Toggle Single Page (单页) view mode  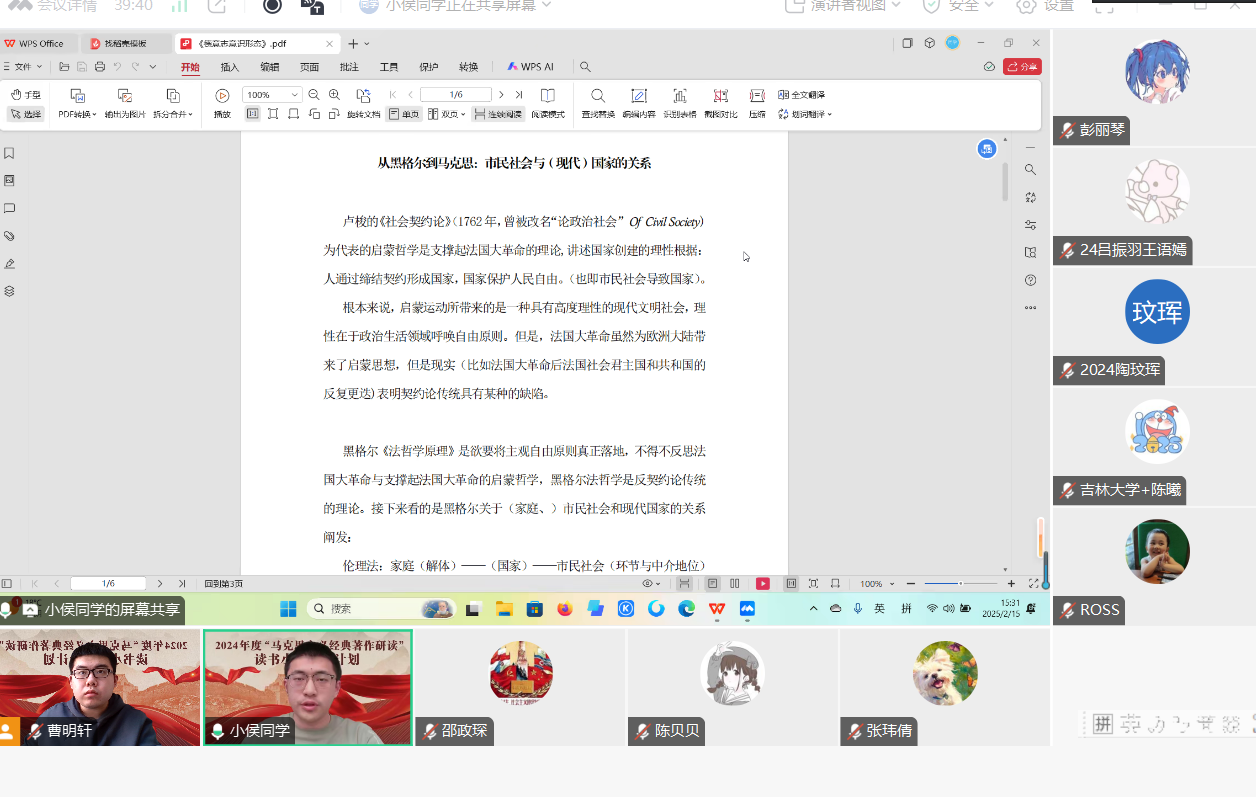coord(404,114)
